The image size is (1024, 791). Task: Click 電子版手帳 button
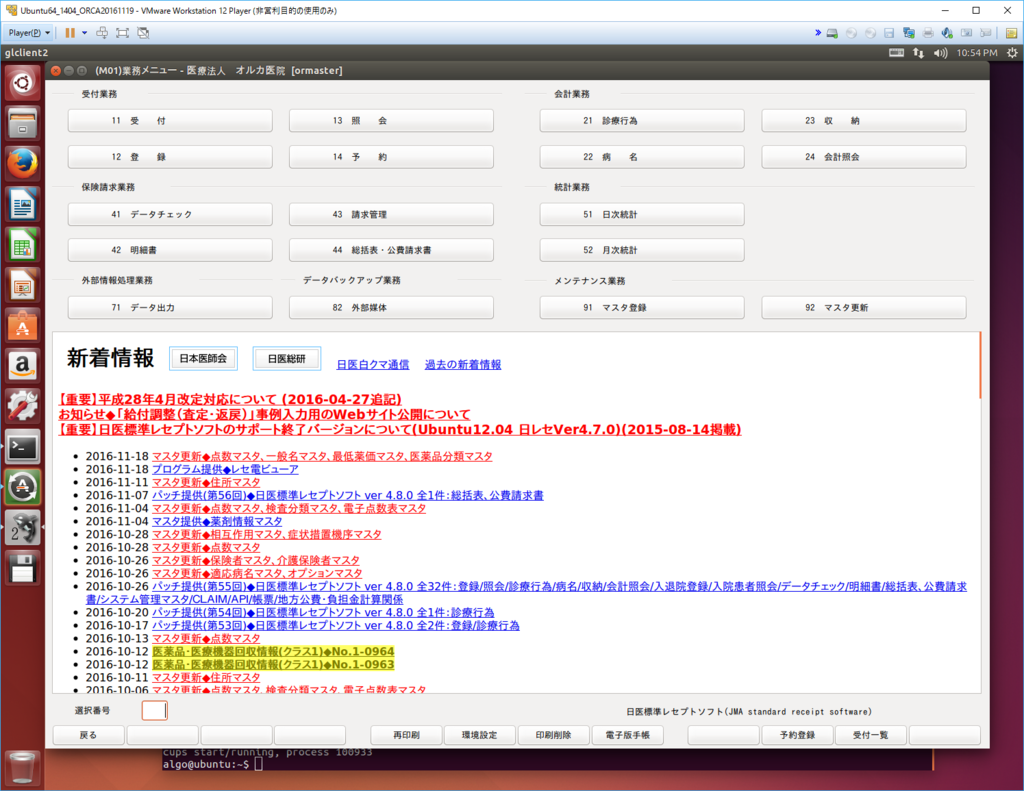point(627,735)
